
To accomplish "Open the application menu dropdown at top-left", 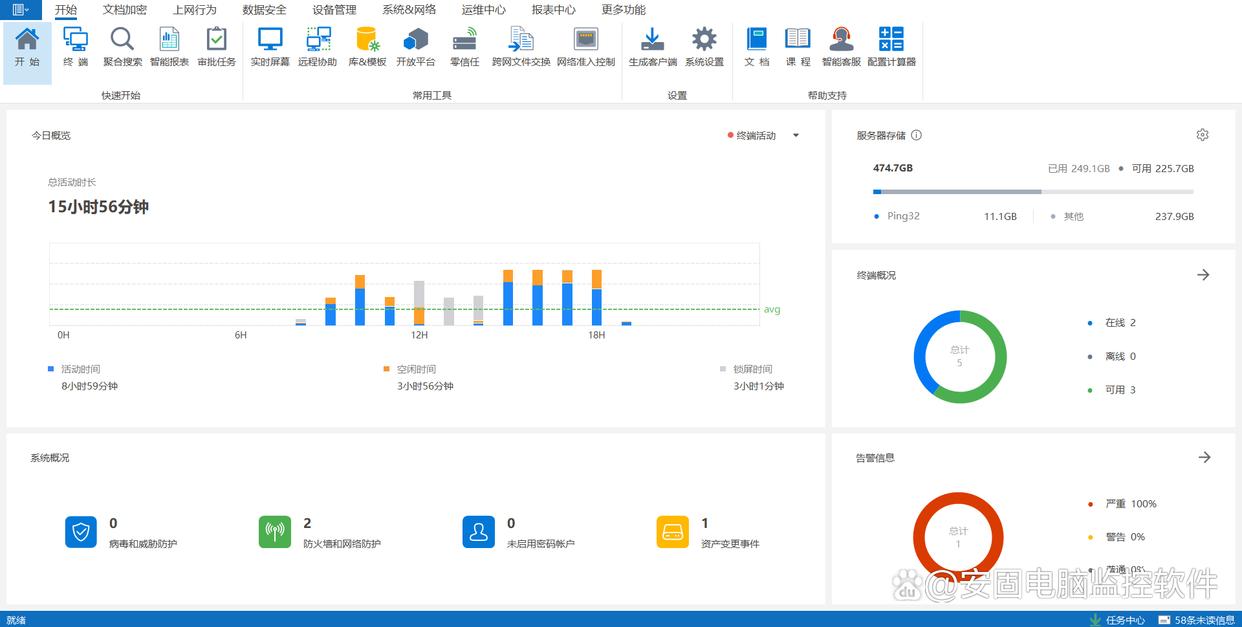I will [20, 9].
